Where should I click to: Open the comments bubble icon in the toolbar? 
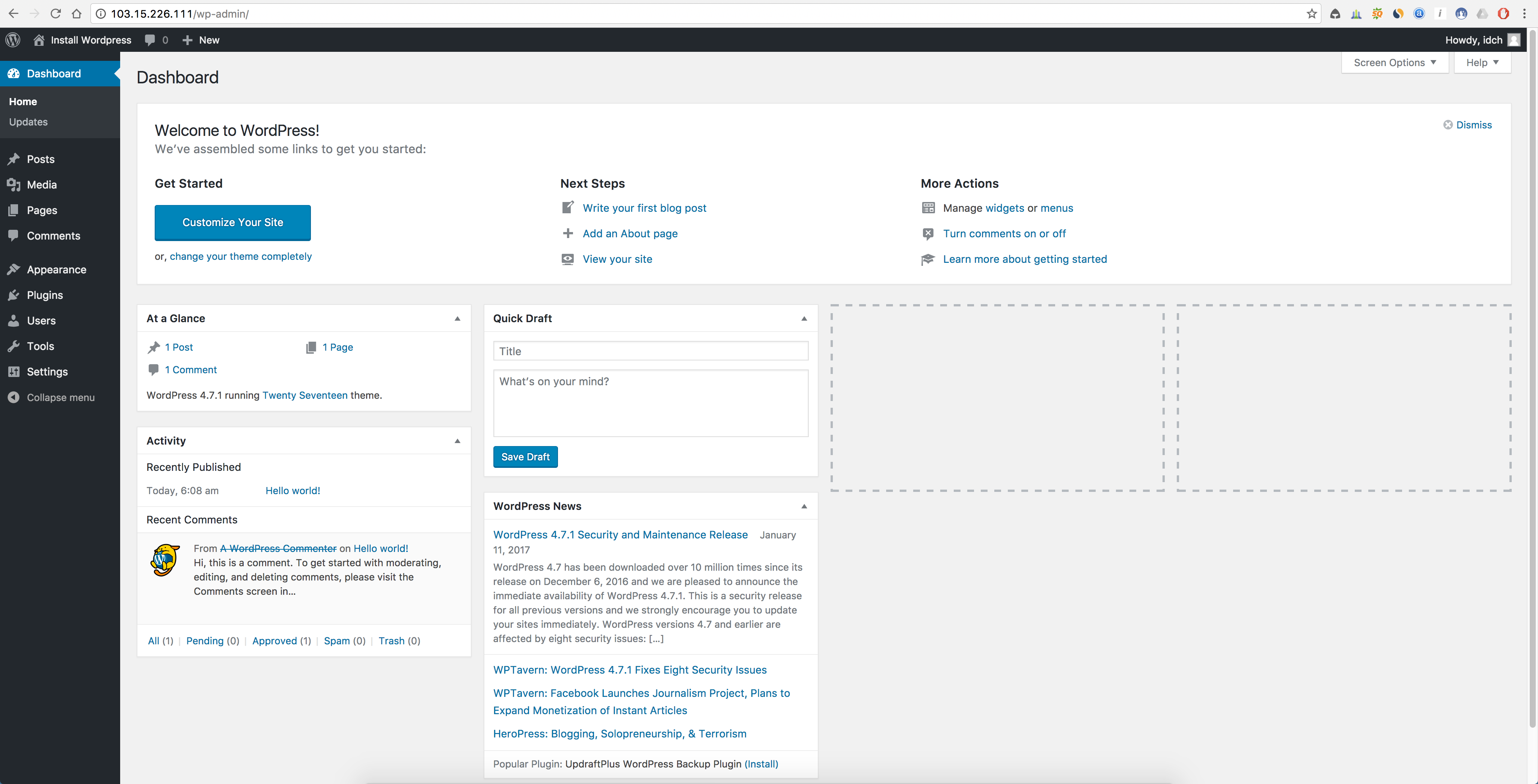[151, 39]
